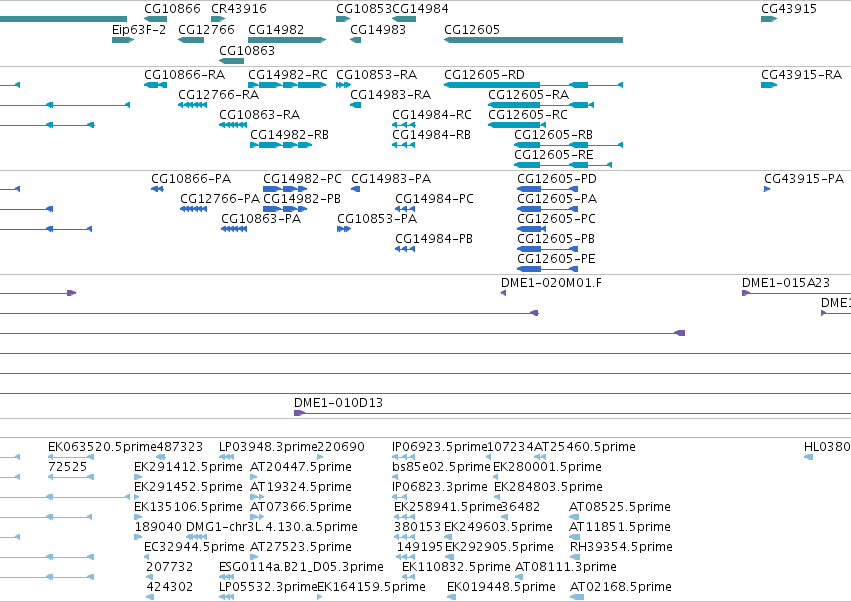Click the Eip63F-2 gene label
Screen dimensions: 851x602
coord(139,29)
